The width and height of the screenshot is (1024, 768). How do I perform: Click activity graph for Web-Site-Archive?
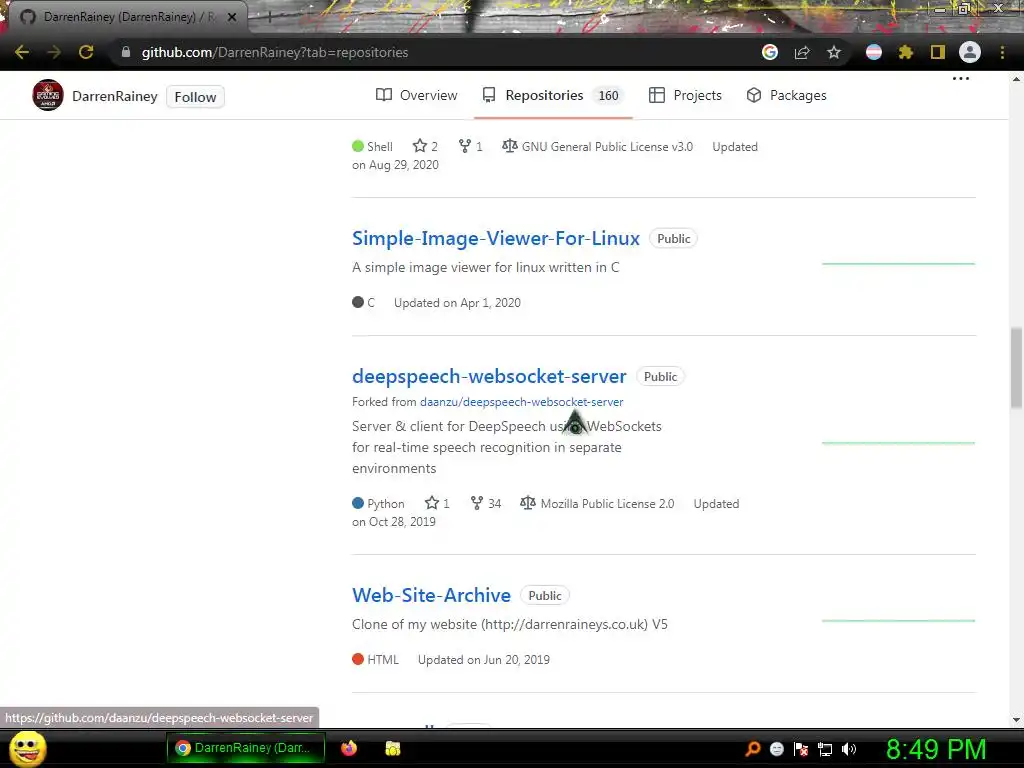coord(898,620)
